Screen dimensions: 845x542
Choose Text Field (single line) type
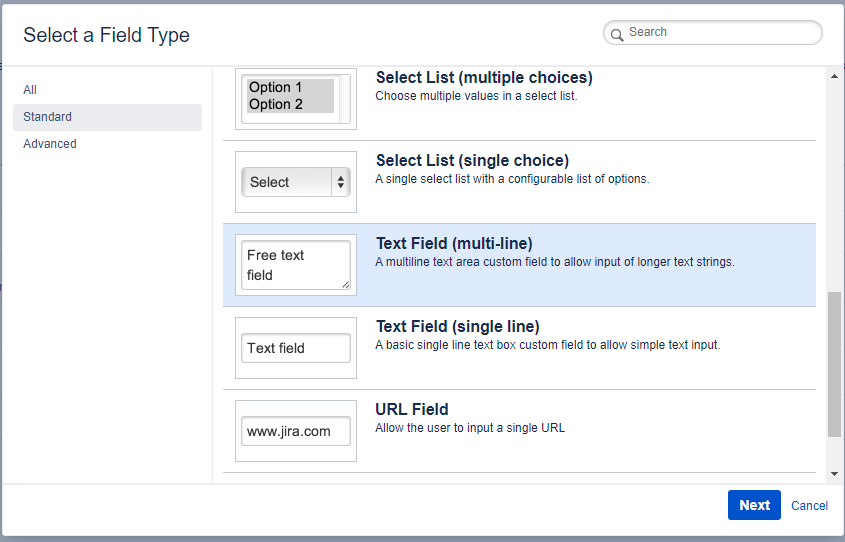click(x=457, y=327)
